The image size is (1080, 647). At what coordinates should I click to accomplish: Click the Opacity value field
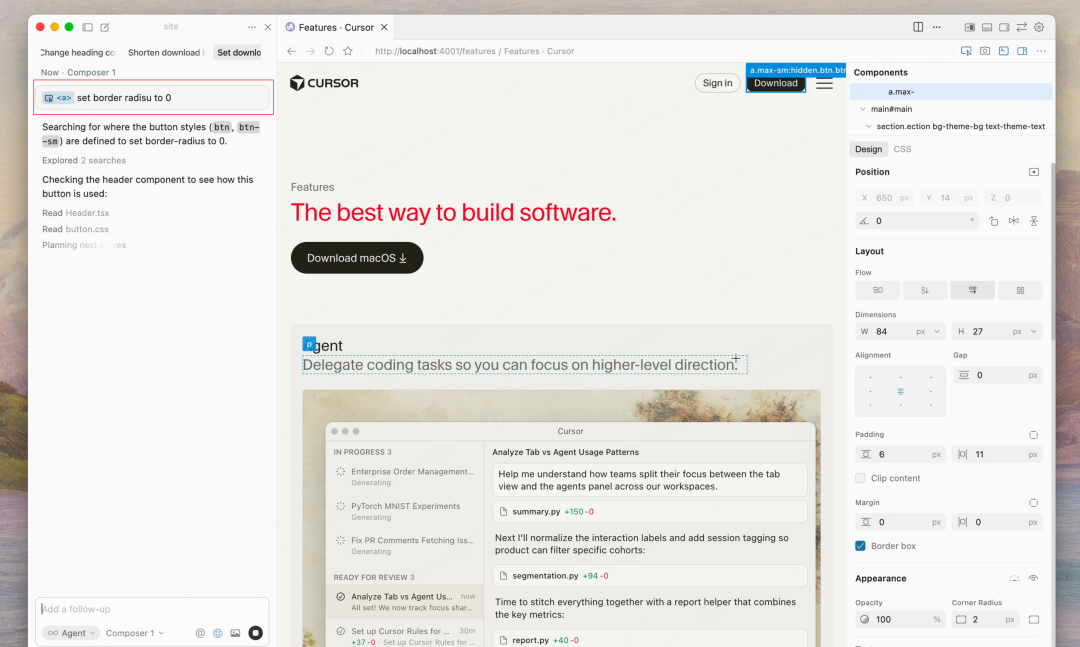pos(900,619)
